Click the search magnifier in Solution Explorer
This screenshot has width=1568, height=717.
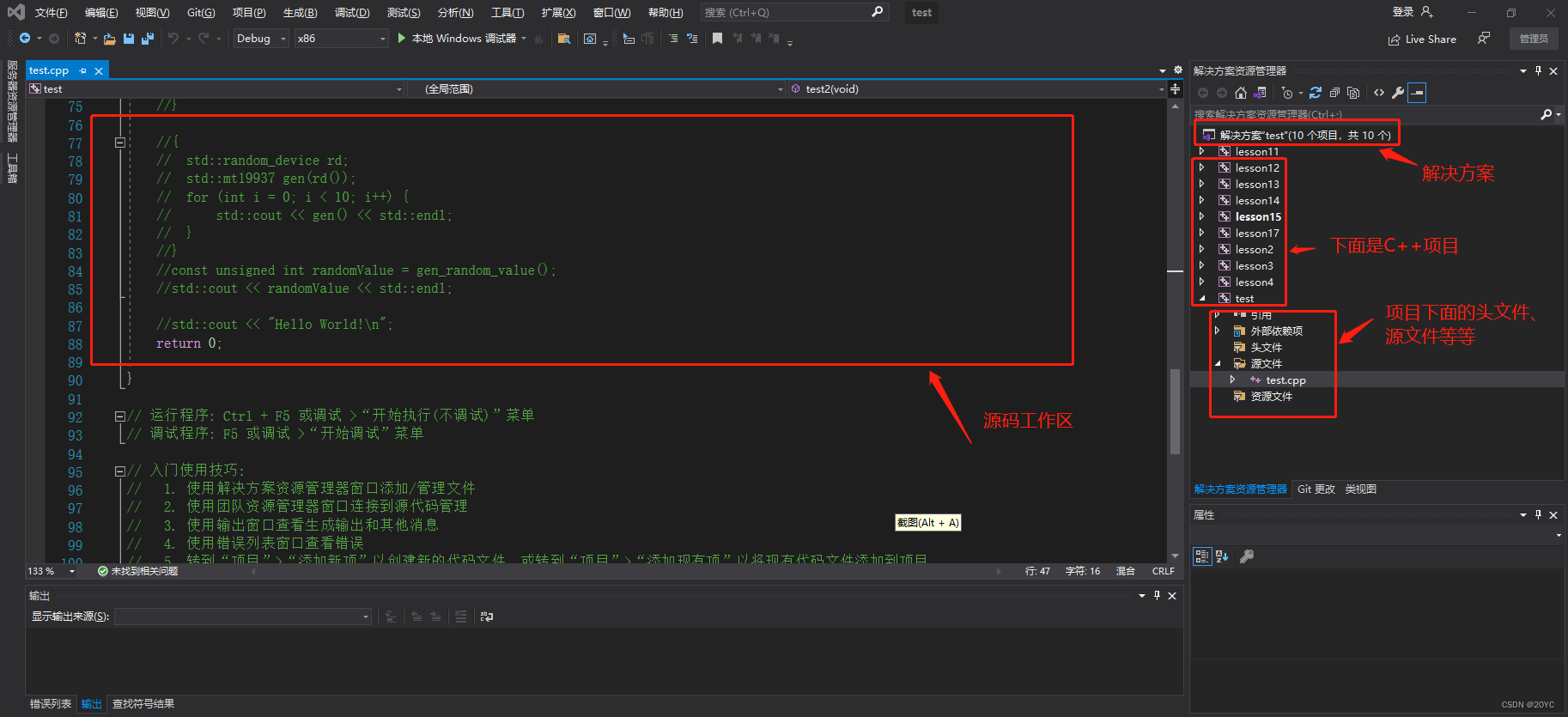click(1547, 114)
